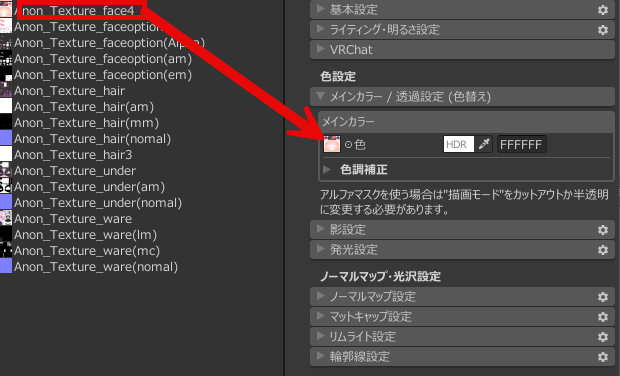This screenshot has height=376, width=620.
Task: Open gear settings for 基本設定 section
Action: tap(603, 9)
